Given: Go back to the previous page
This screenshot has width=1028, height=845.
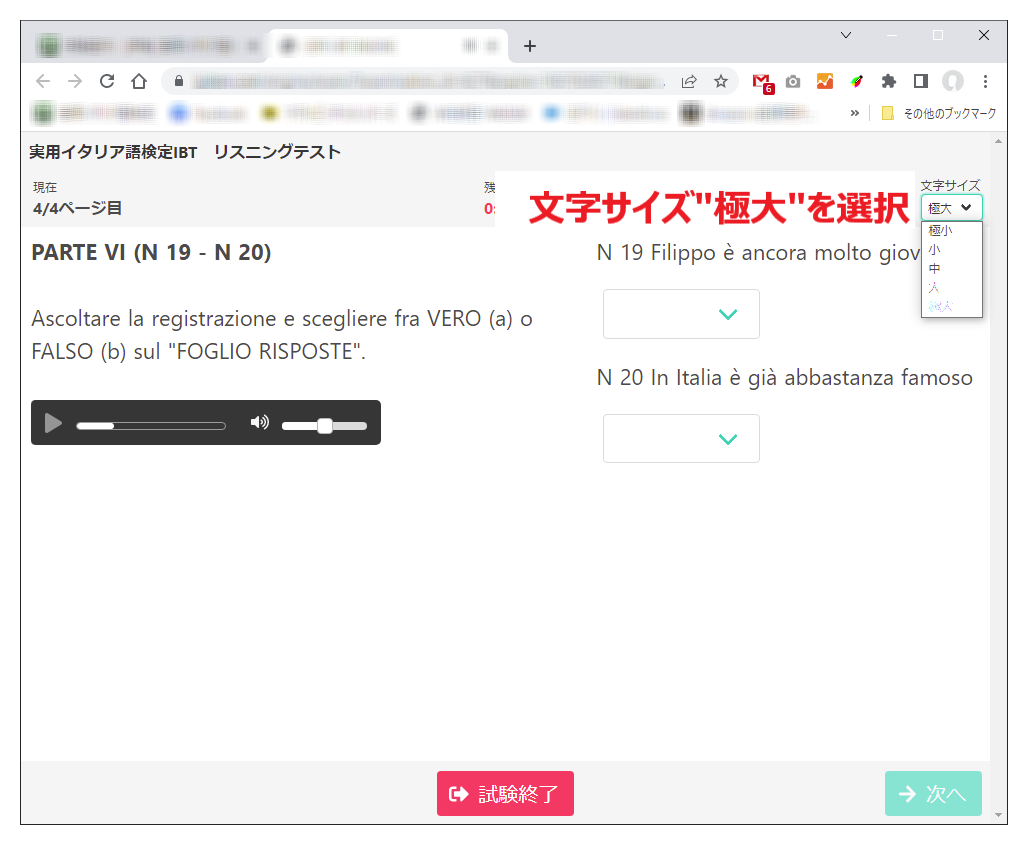Looking at the screenshot, I should point(43,81).
